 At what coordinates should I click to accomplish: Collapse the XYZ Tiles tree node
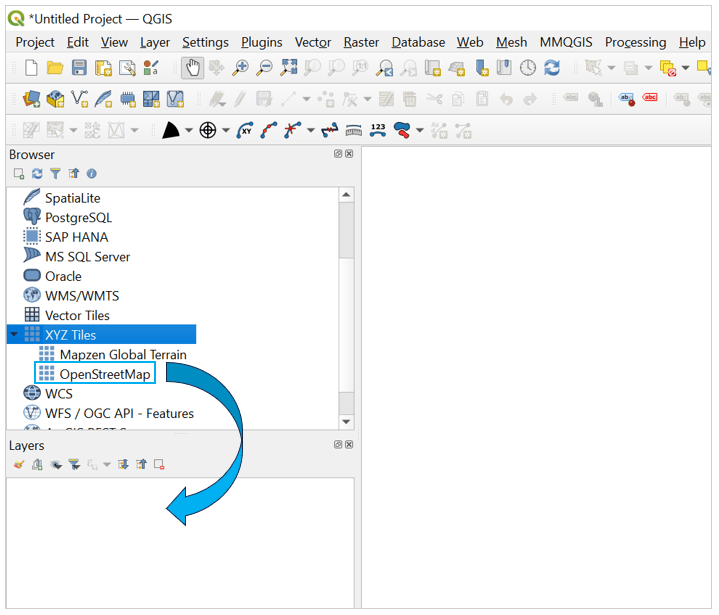12,335
